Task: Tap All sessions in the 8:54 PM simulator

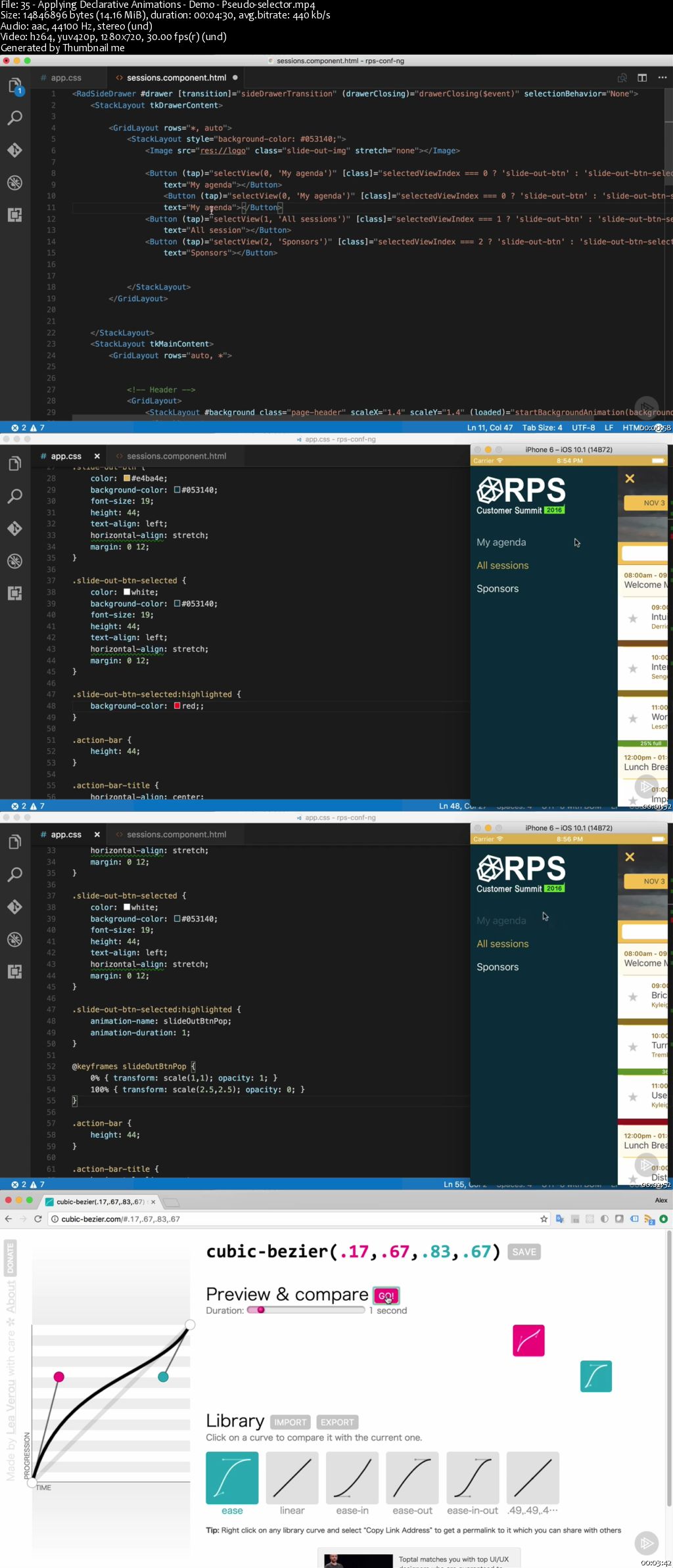Action: pyautogui.click(x=502, y=565)
